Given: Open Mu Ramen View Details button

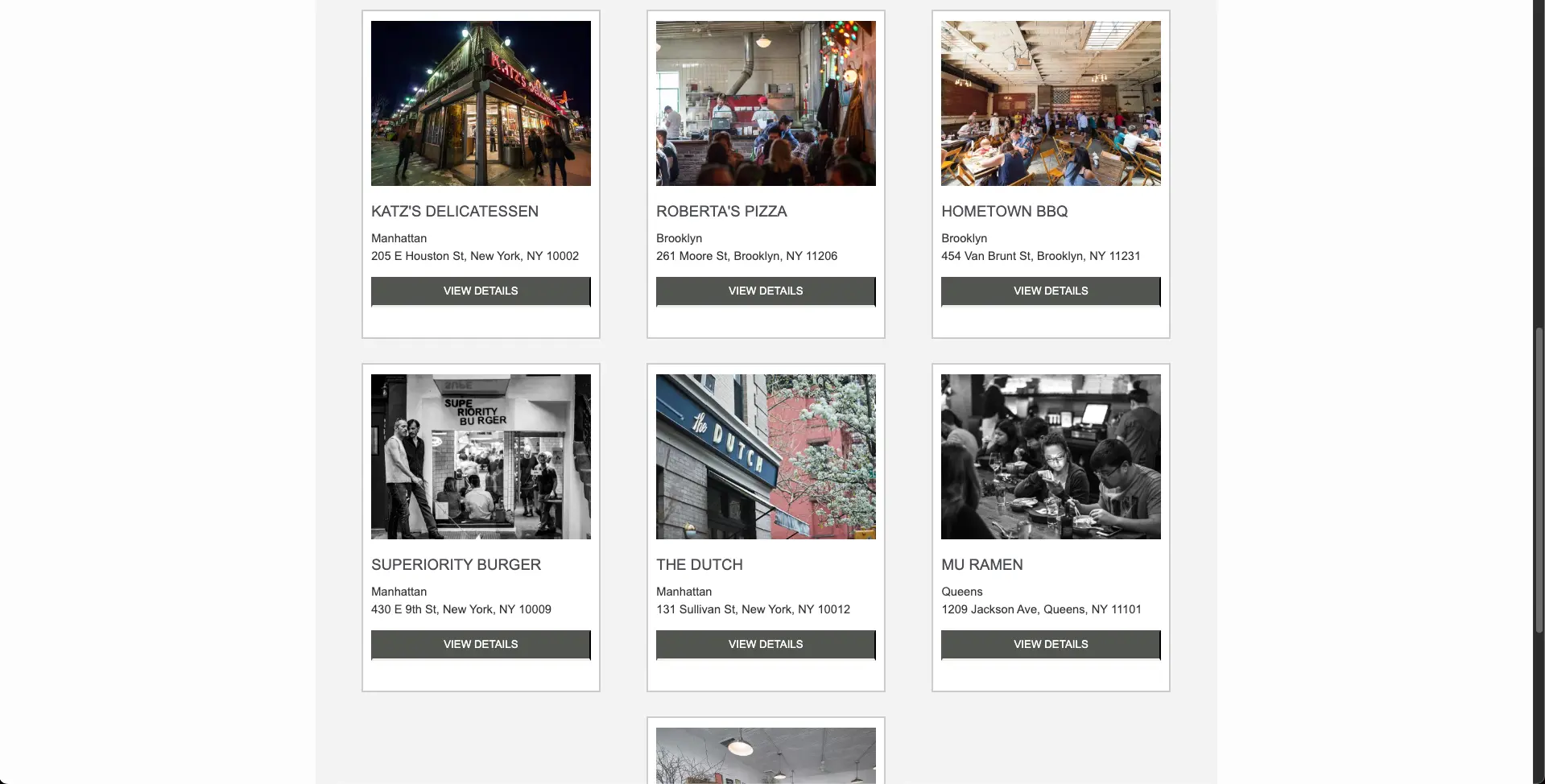Looking at the screenshot, I should click(x=1051, y=645).
